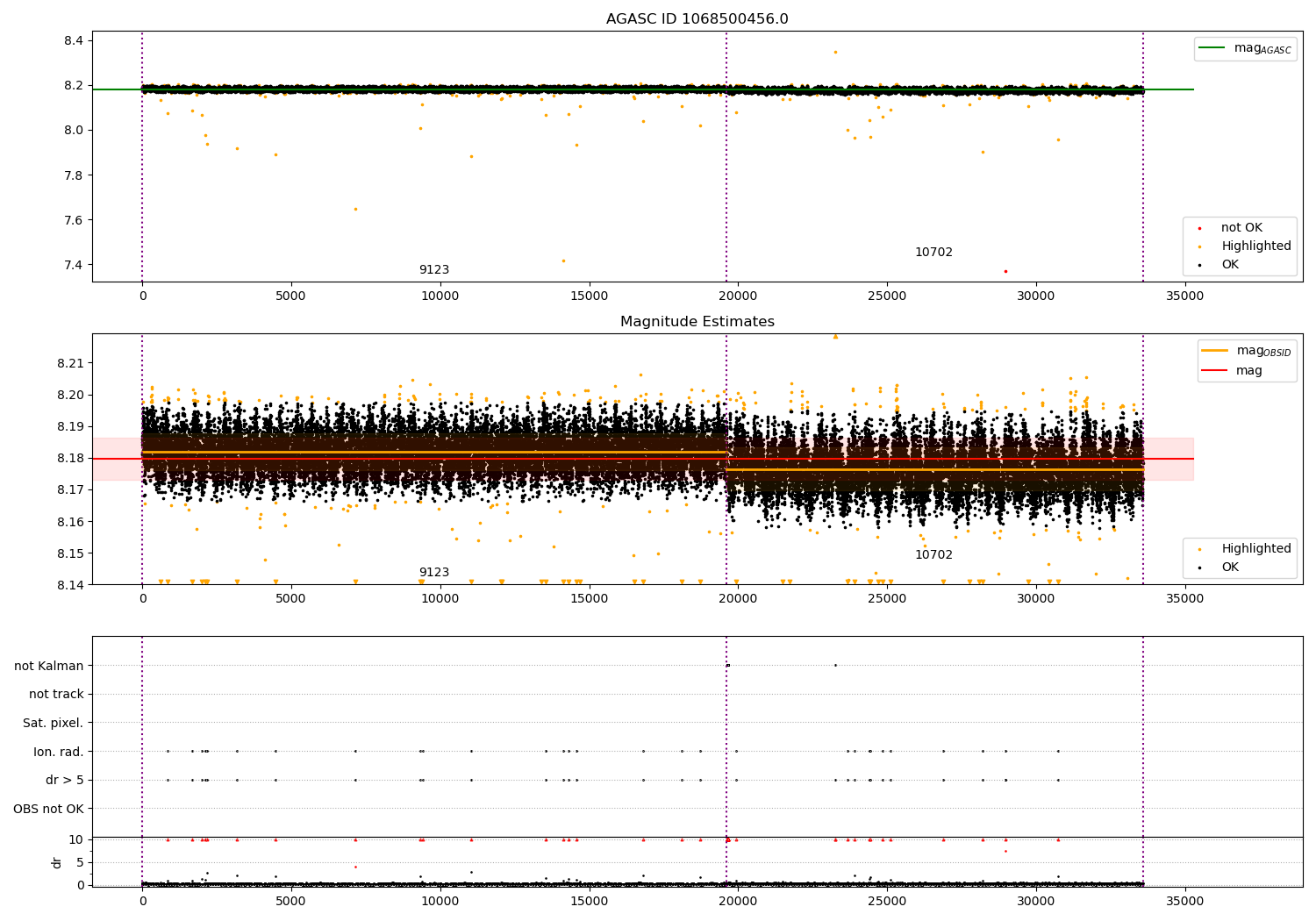Click red 'not OK' legend marker in top plot
The image size is (1316, 921).
point(1199,228)
